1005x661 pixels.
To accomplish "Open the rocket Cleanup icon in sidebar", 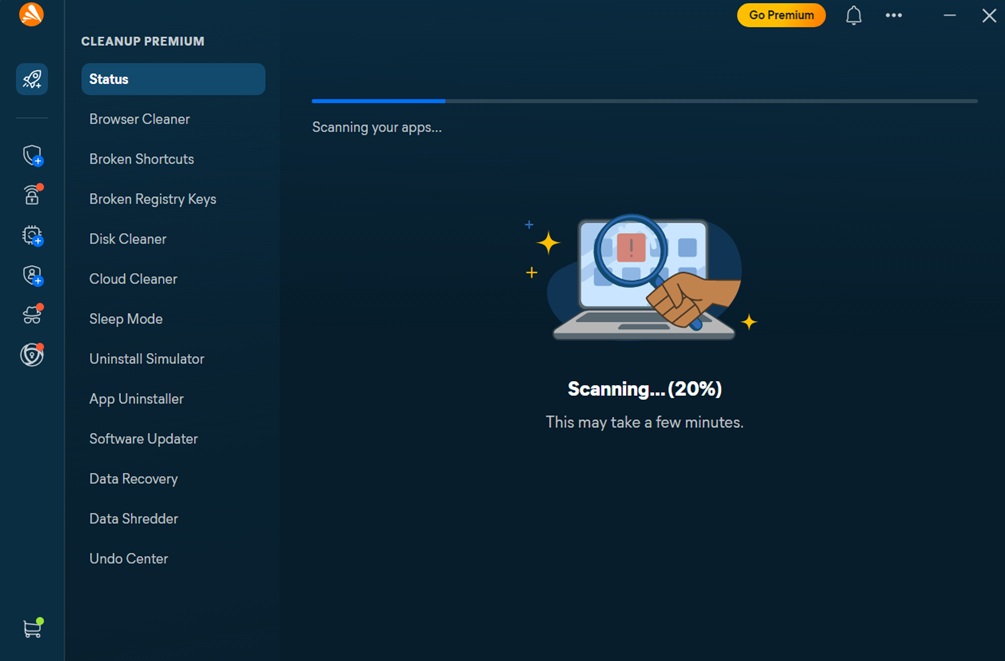I will coord(32,79).
